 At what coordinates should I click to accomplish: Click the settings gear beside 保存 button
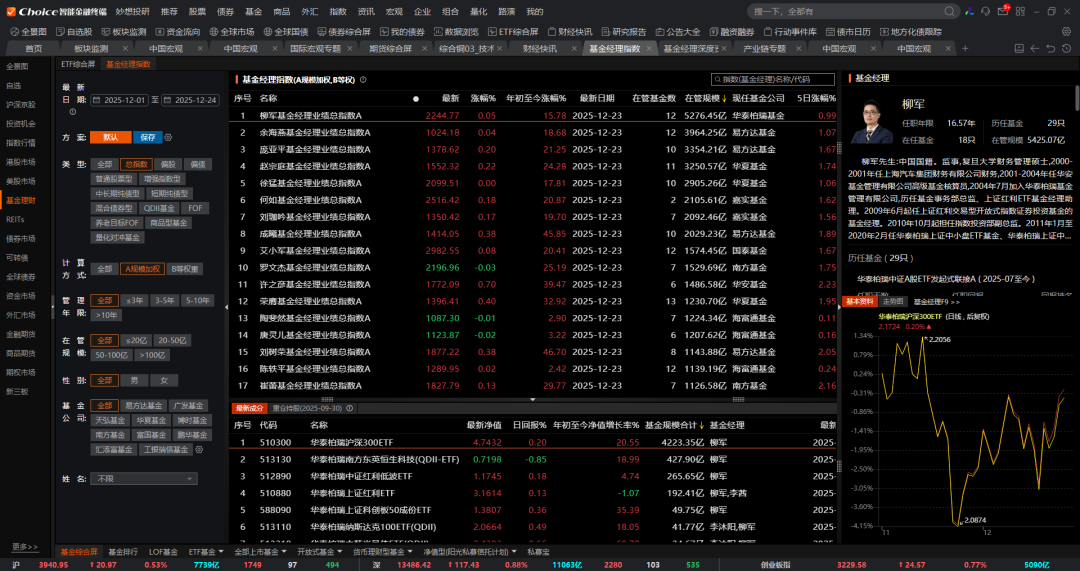click(x=168, y=137)
